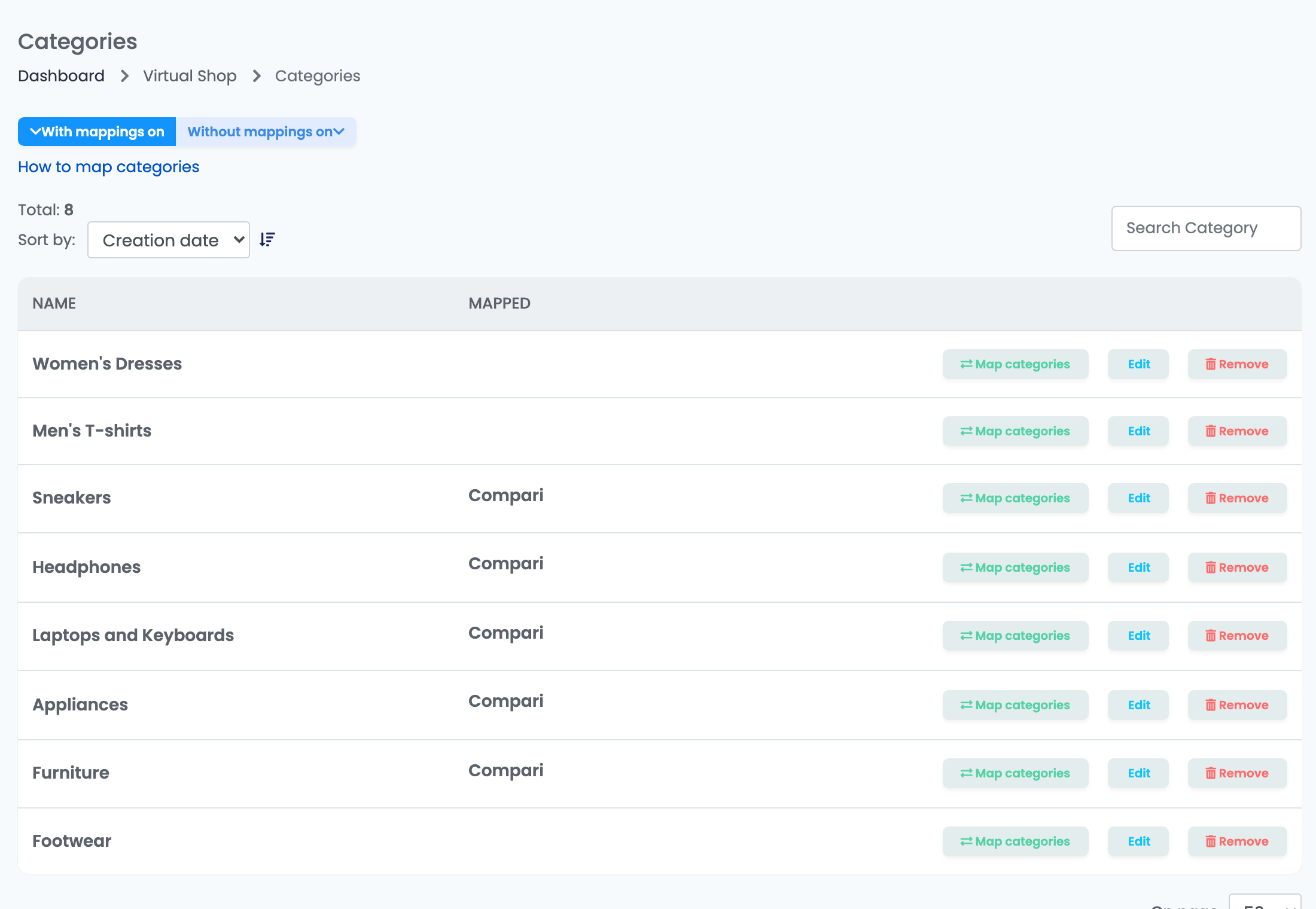
Task: Click the Footwear category name
Action: [72, 841]
